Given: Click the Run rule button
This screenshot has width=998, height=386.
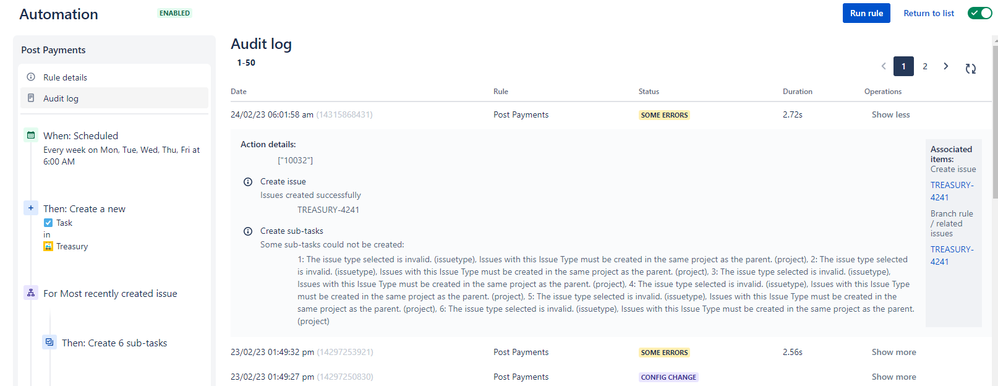Looking at the screenshot, I should click(866, 13).
